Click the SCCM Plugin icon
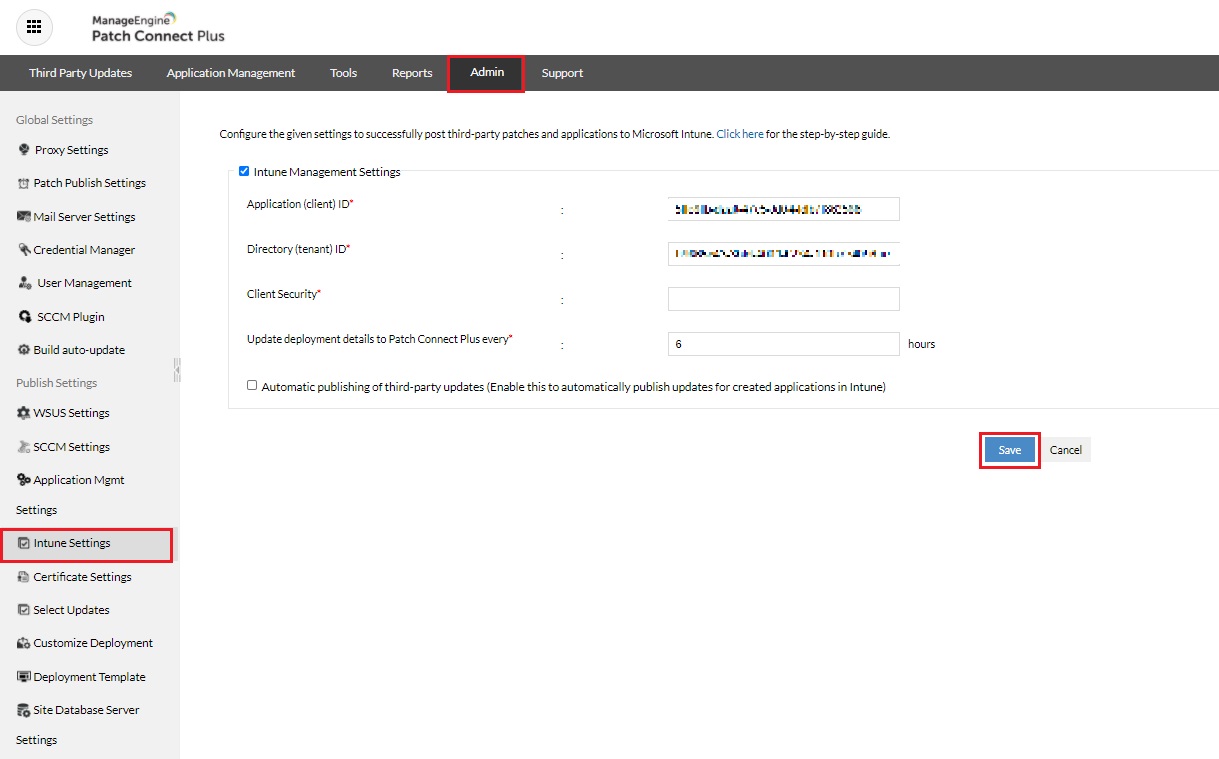The width and height of the screenshot is (1219, 759). [x=25, y=317]
